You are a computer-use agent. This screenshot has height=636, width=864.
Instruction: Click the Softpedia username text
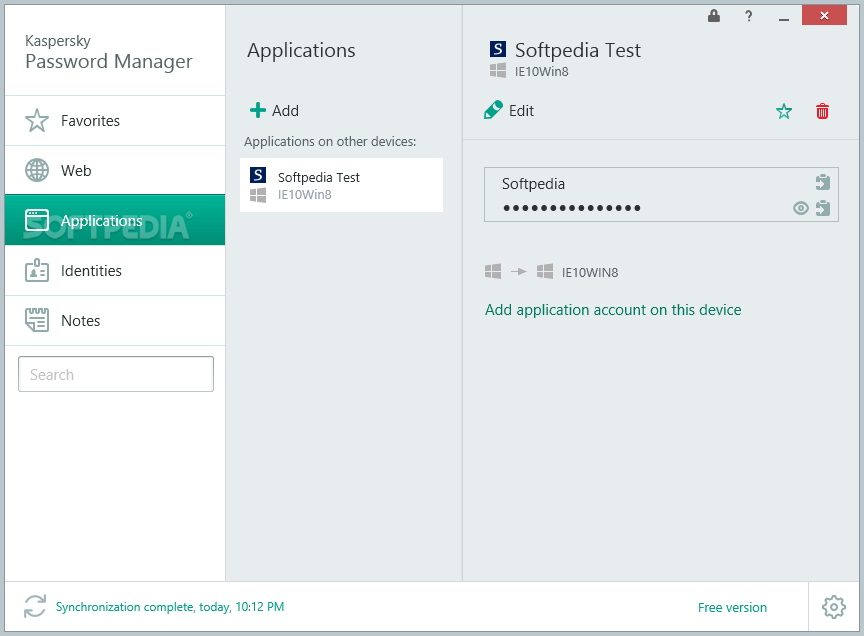[x=533, y=184]
